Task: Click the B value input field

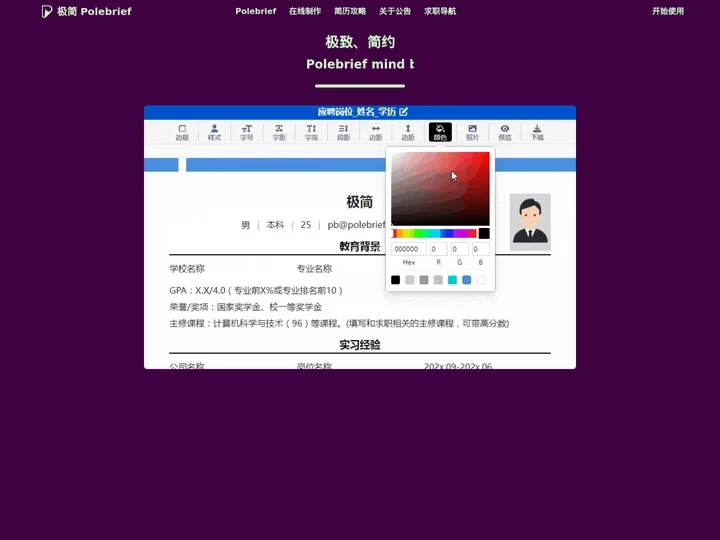Action: 481,249
